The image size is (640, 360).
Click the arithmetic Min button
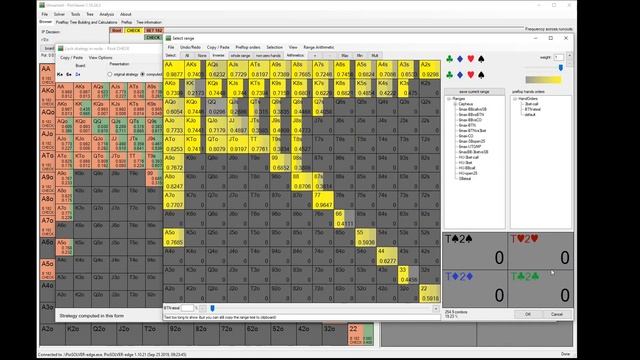pos(360,56)
